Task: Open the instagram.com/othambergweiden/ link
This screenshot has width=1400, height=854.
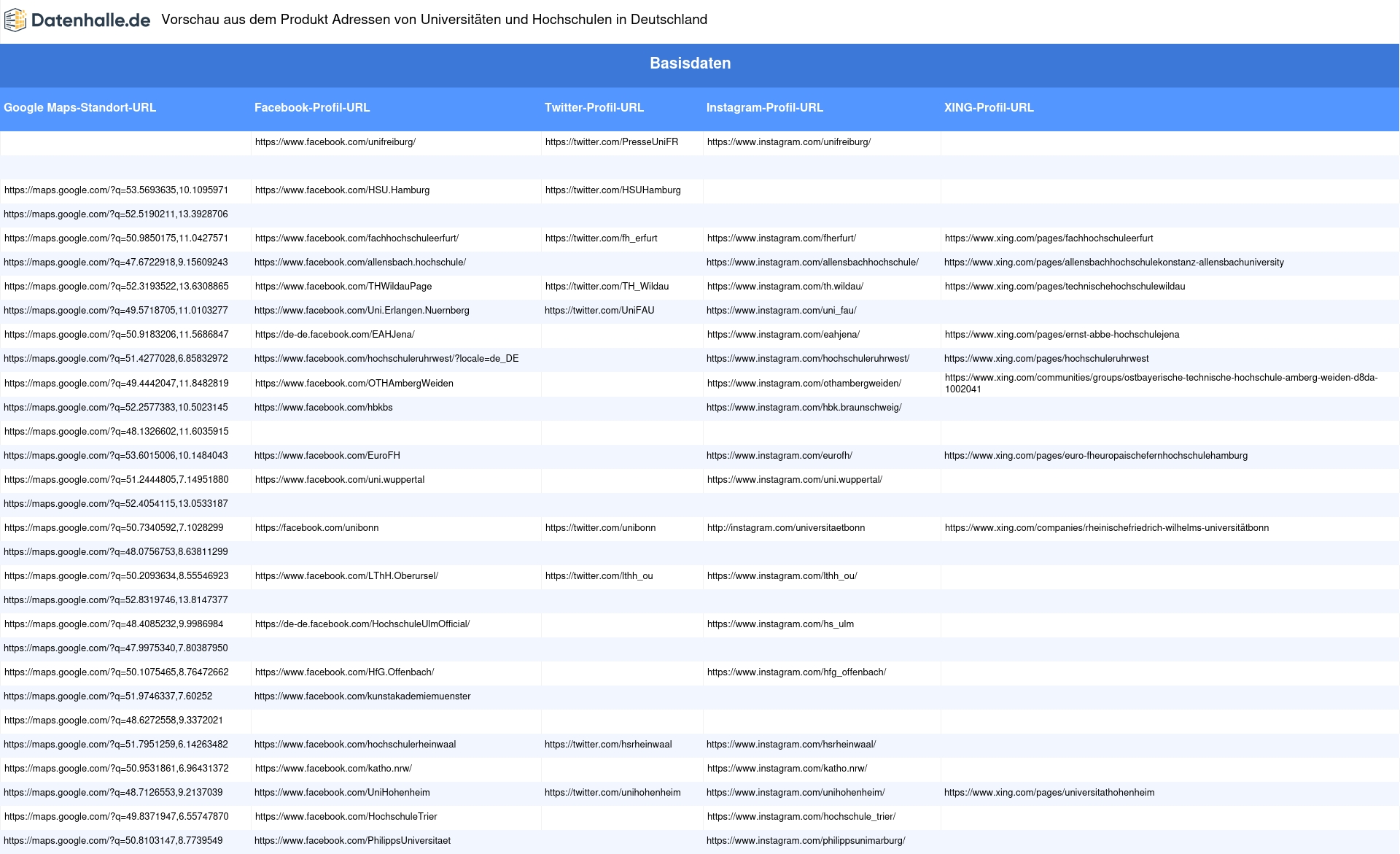Action: (x=804, y=384)
